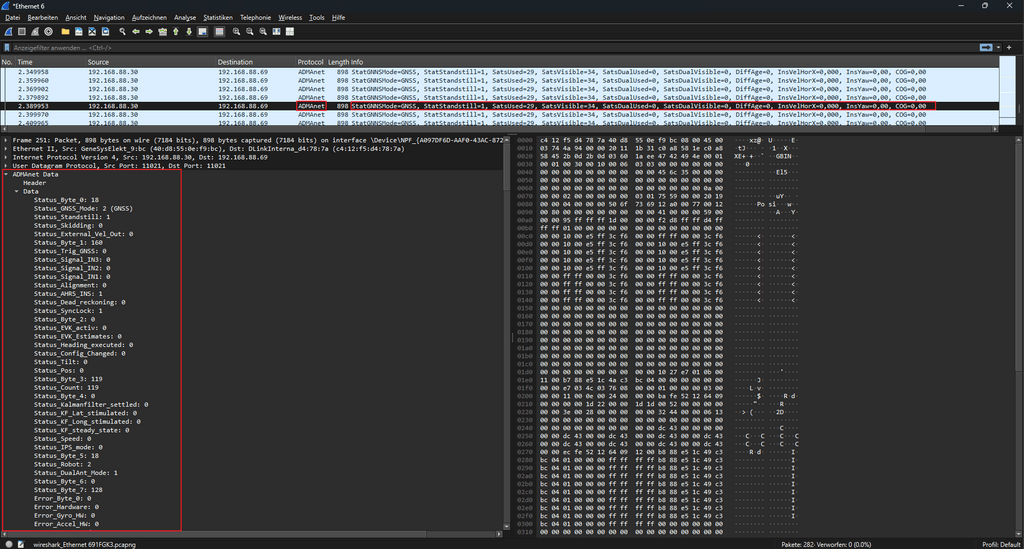Stop the running packet capture
Viewport: 1024px width, 549px height.
(x=21, y=32)
